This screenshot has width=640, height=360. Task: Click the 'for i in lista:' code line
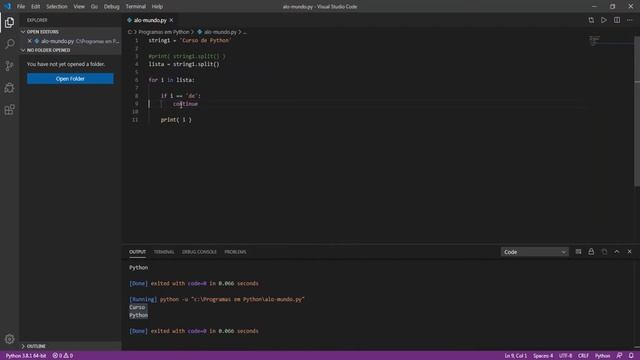[171, 80]
